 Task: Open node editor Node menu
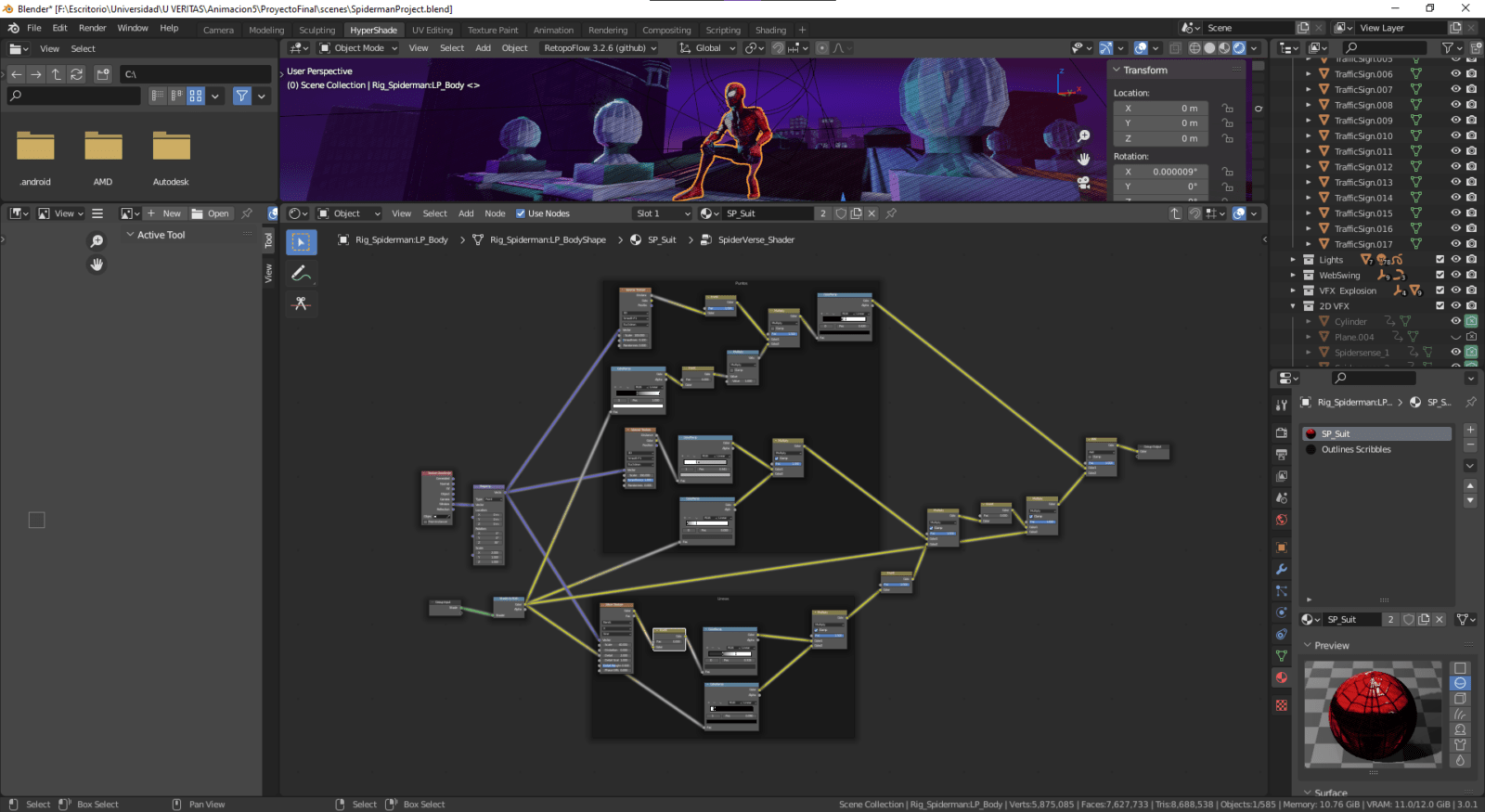tap(495, 213)
